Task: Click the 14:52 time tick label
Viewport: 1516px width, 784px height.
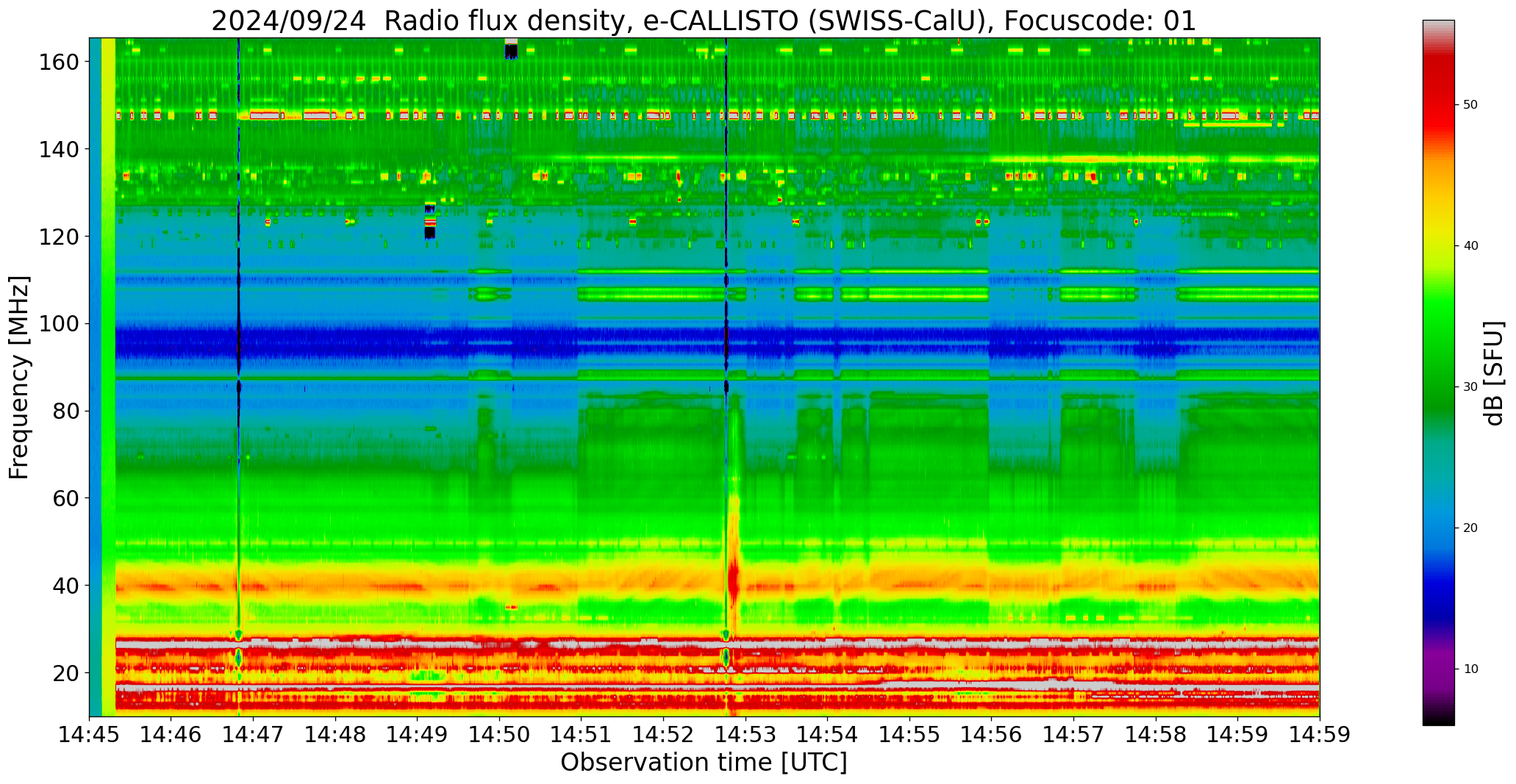Action: [663, 735]
